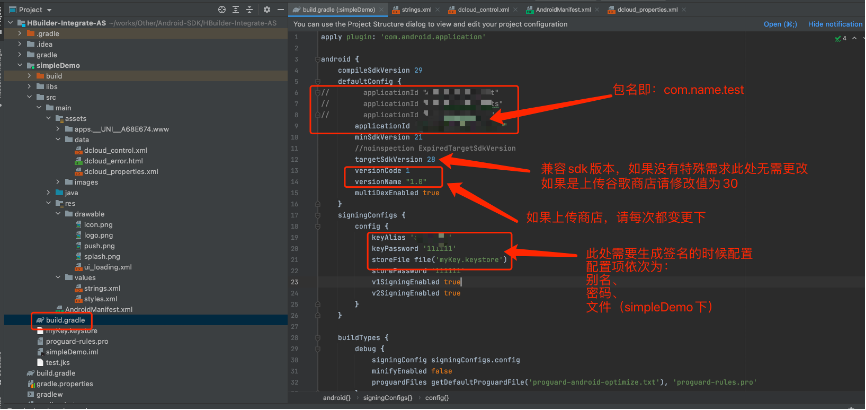
Task: Close the build.gradle (:simpleDemo) tab
Action: (x=379, y=10)
